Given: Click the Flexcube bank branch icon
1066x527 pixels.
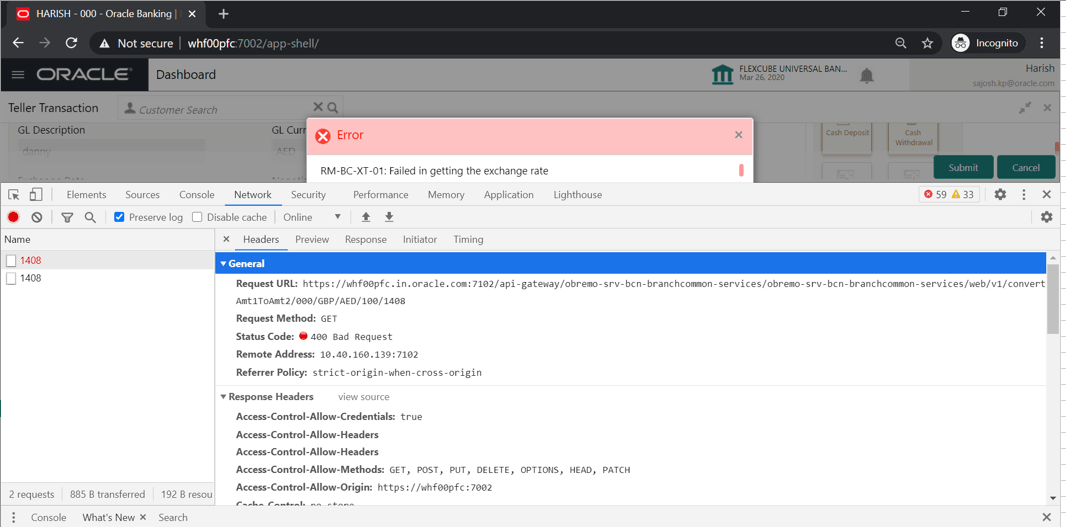Looking at the screenshot, I should 722,75.
